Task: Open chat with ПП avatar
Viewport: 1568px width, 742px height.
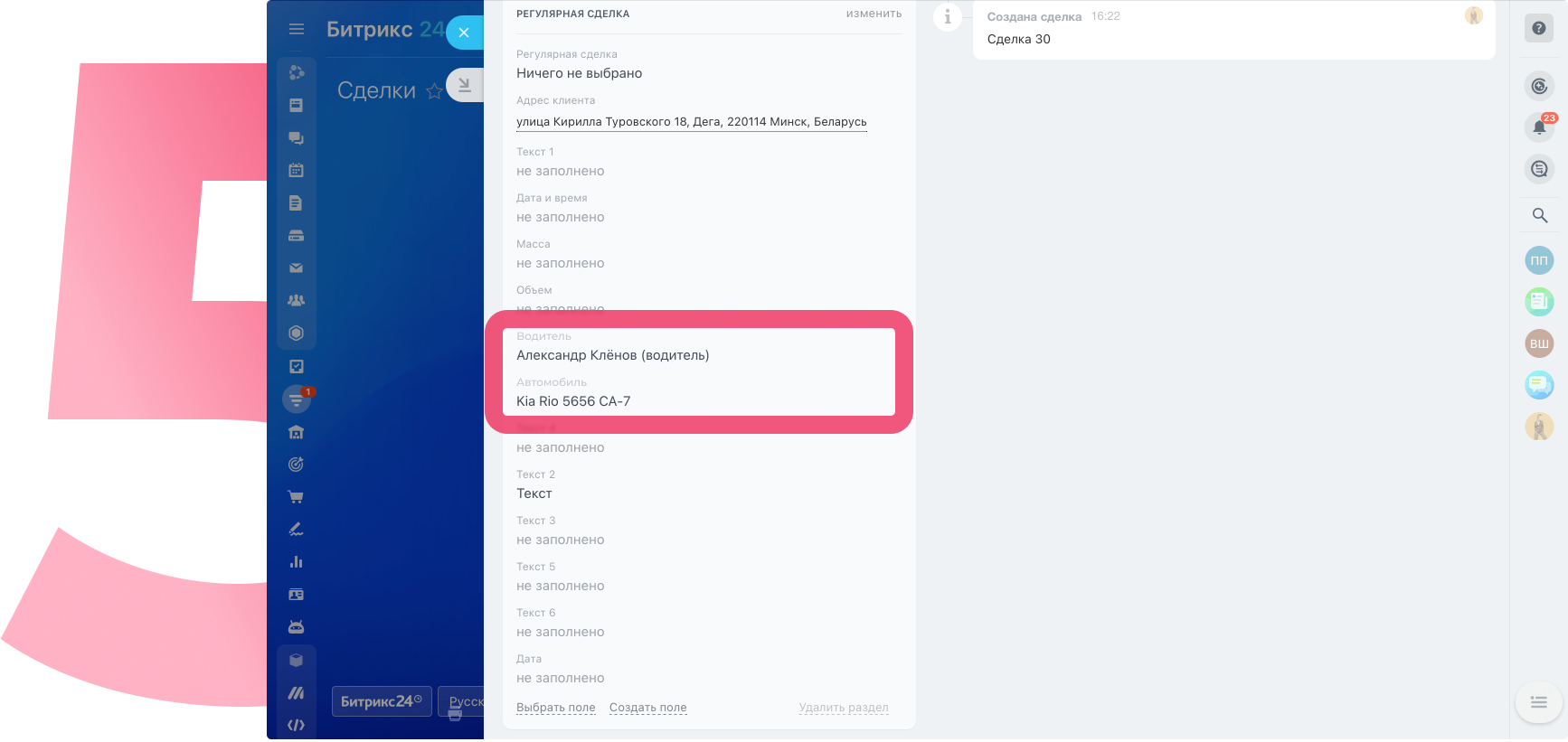Action: click(1539, 260)
